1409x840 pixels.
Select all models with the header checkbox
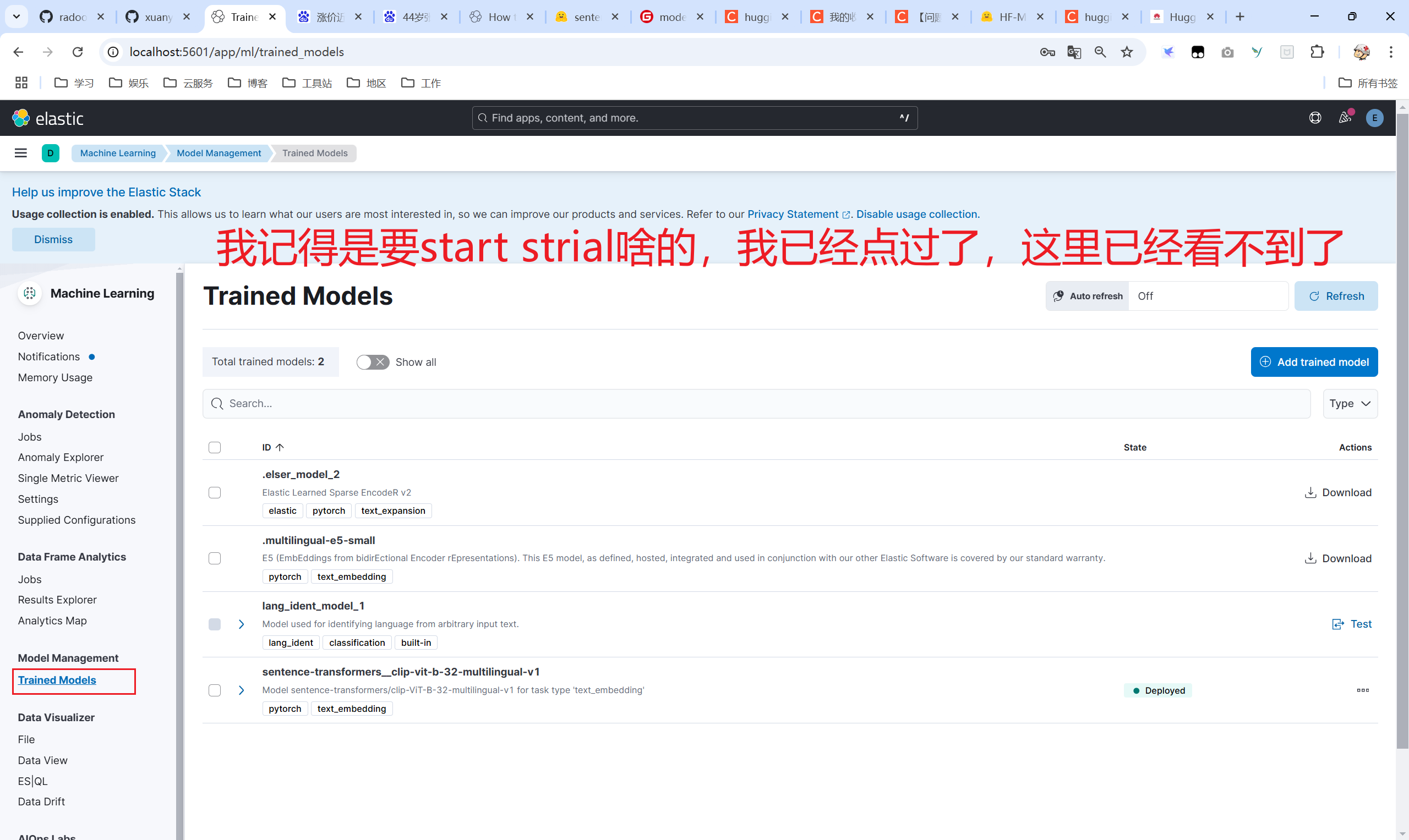tap(215, 447)
